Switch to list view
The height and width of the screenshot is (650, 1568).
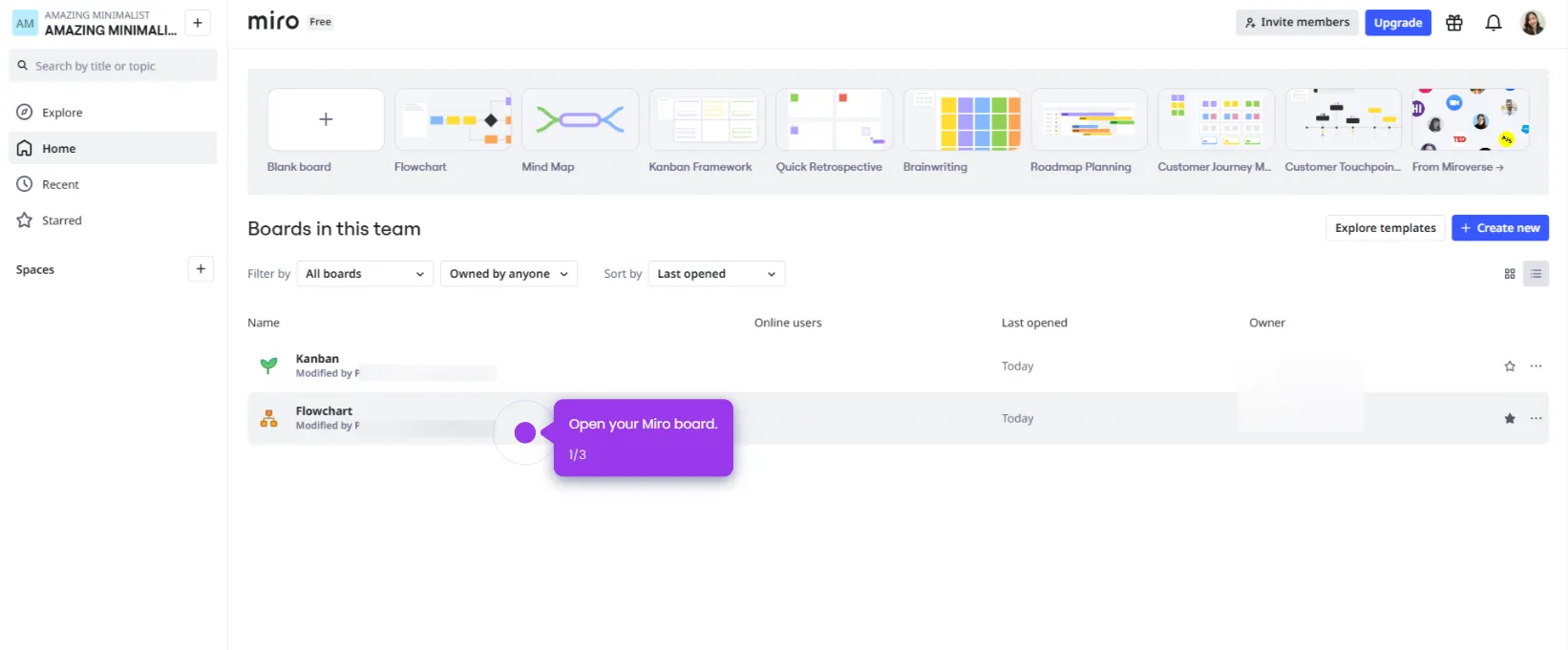click(1536, 274)
